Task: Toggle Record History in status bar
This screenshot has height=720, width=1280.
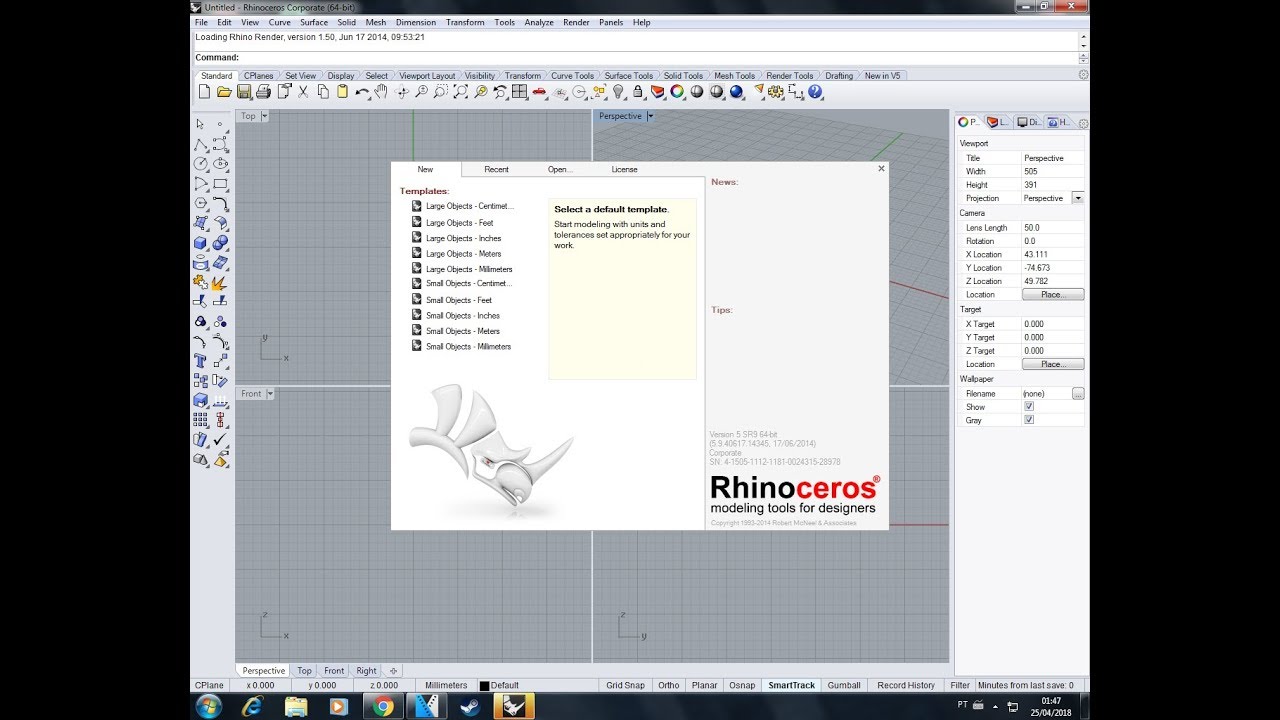Action: coord(906,685)
